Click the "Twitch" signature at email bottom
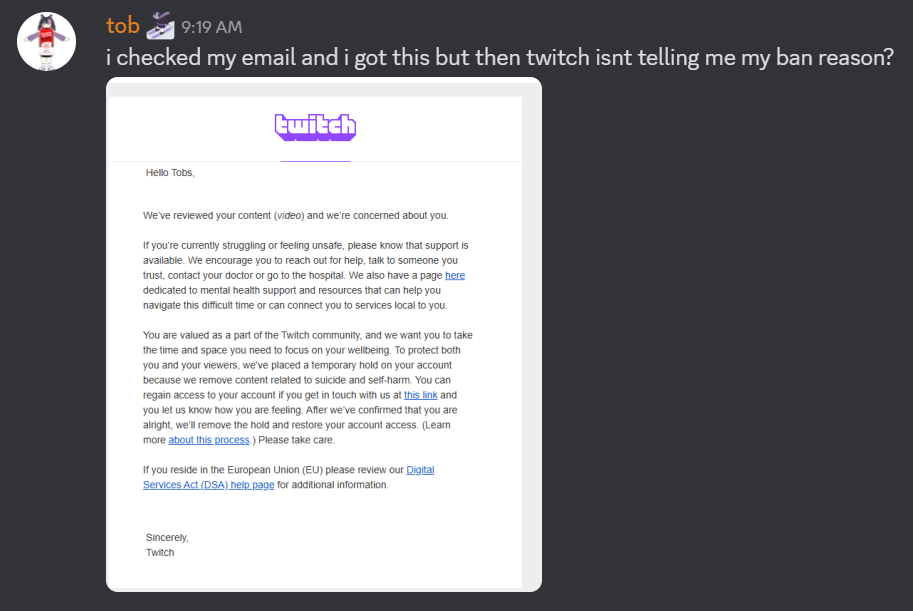Viewport: 913px width, 611px height. coord(160,552)
